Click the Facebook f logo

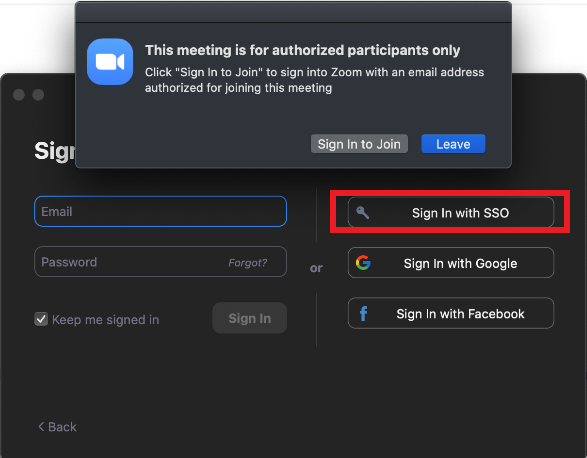pyautogui.click(x=363, y=313)
